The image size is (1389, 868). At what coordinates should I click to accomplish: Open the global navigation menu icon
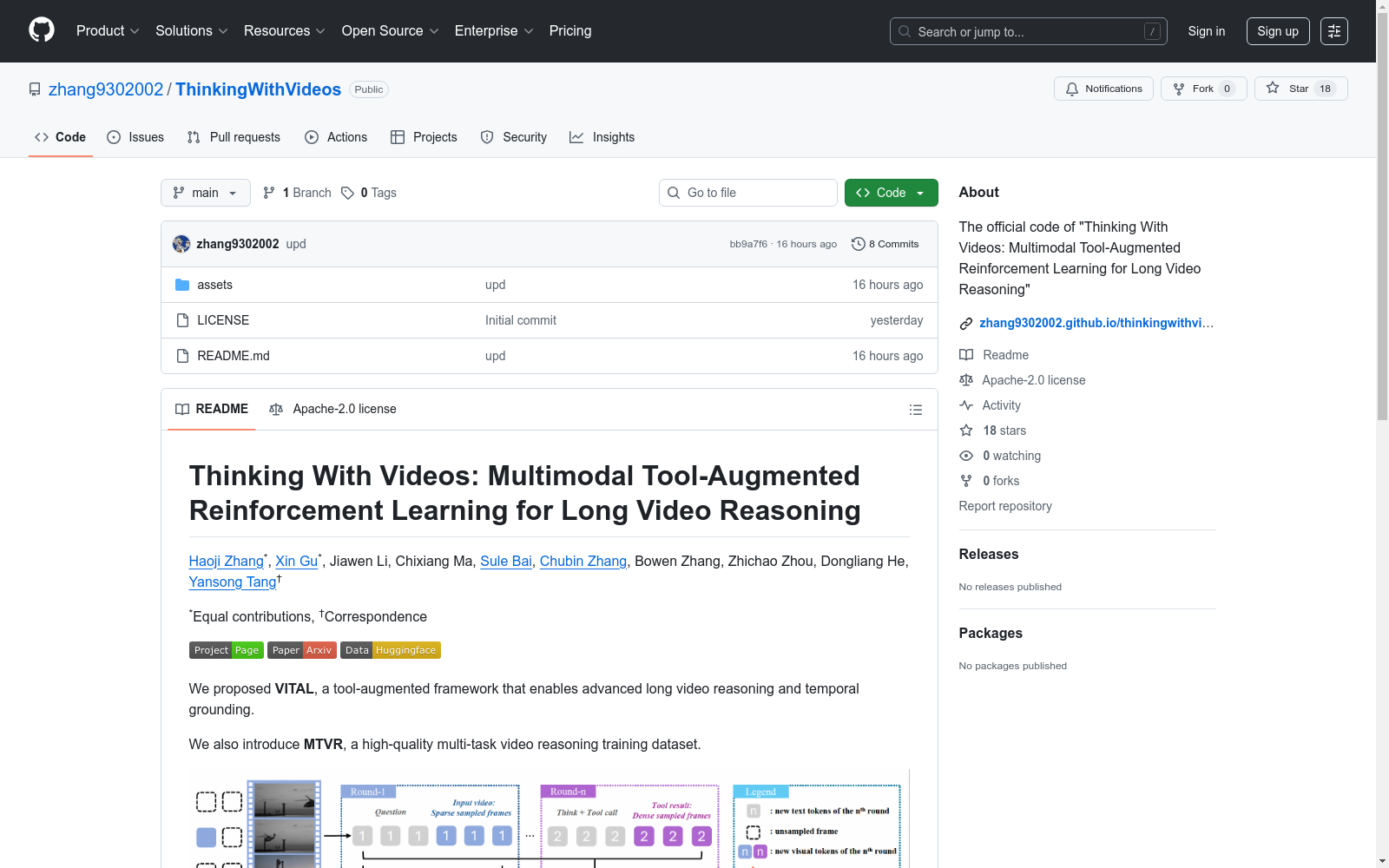coord(1334,31)
